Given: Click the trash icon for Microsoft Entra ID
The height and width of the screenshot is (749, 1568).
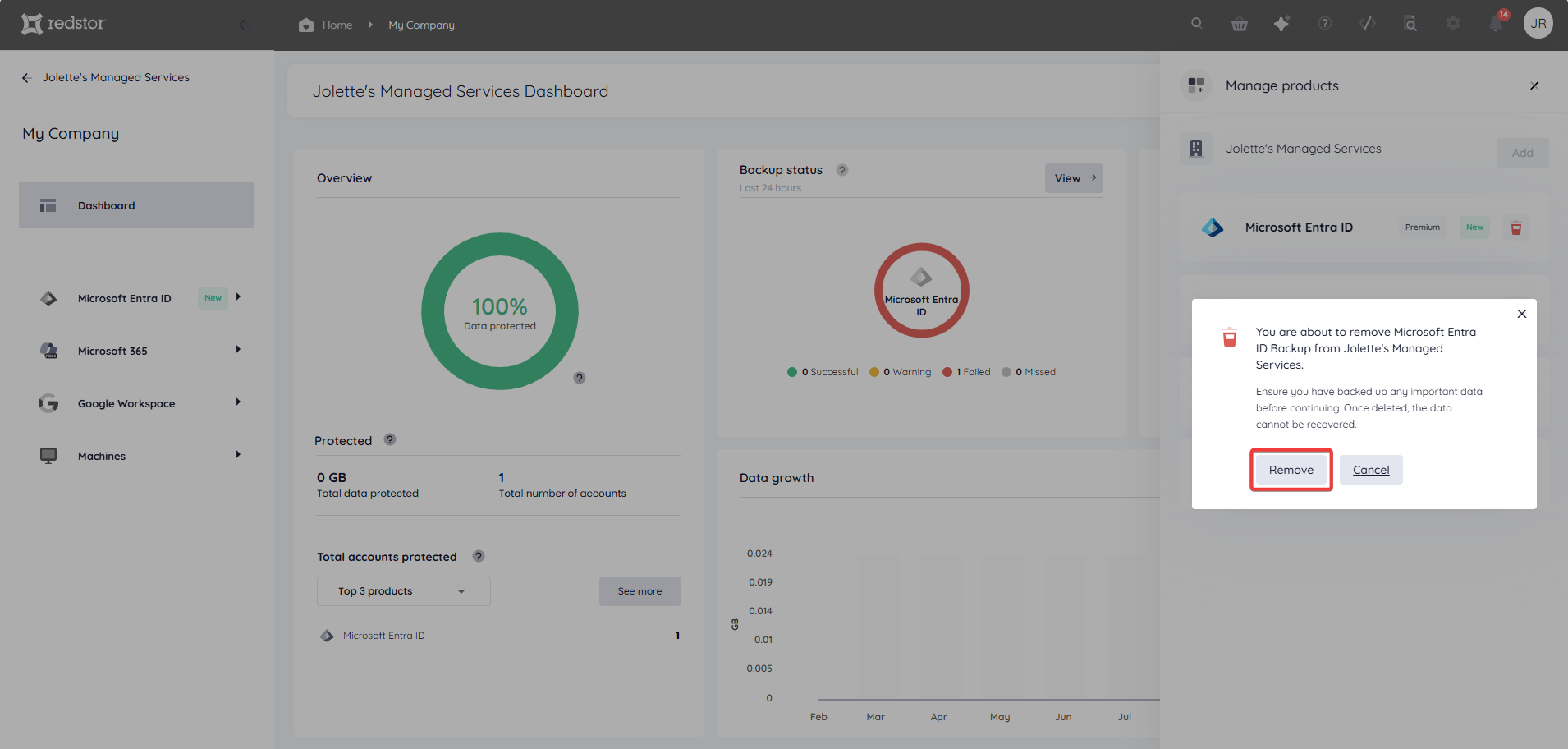Looking at the screenshot, I should [x=1516, y=227].
